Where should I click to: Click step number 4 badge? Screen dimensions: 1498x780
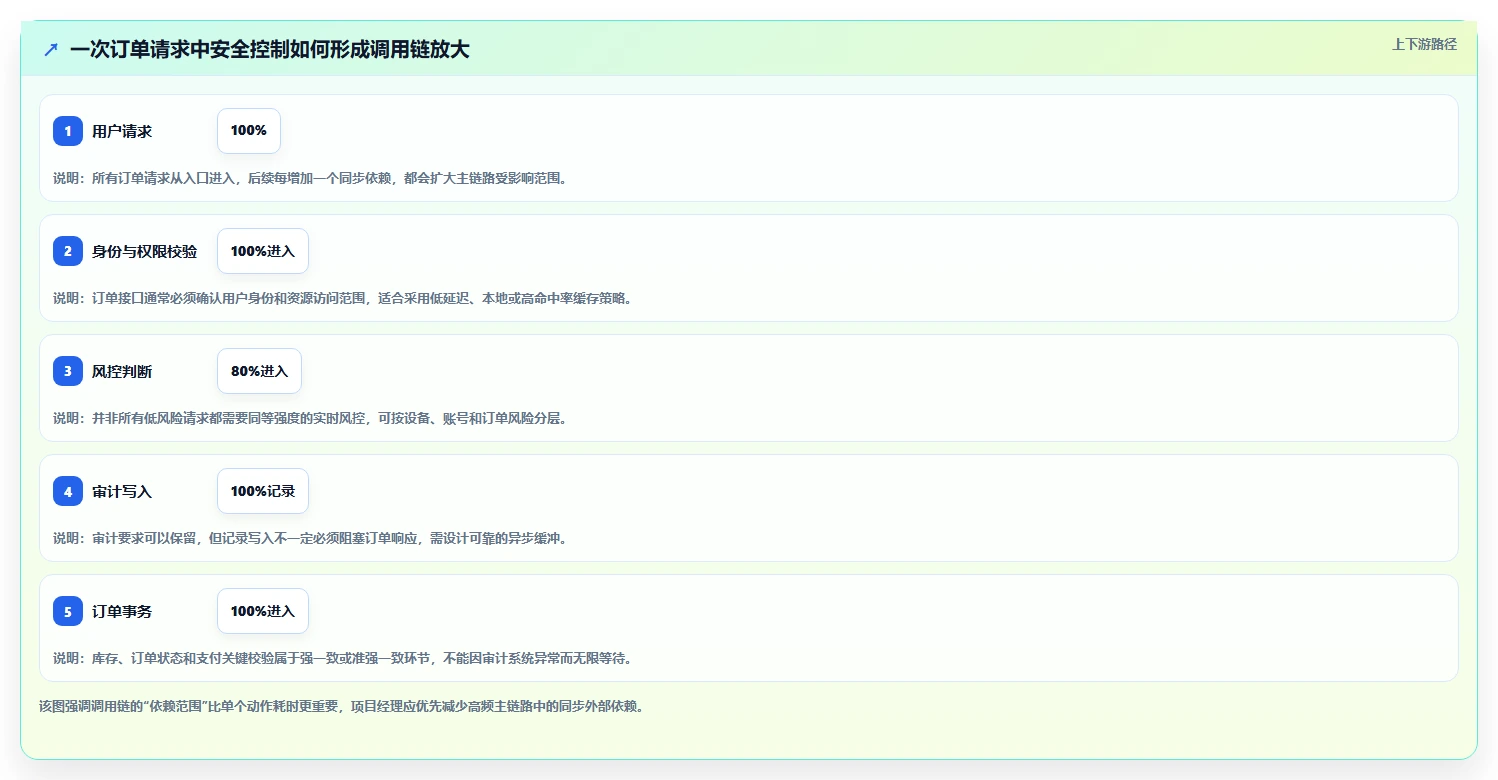tap(68, 491)
